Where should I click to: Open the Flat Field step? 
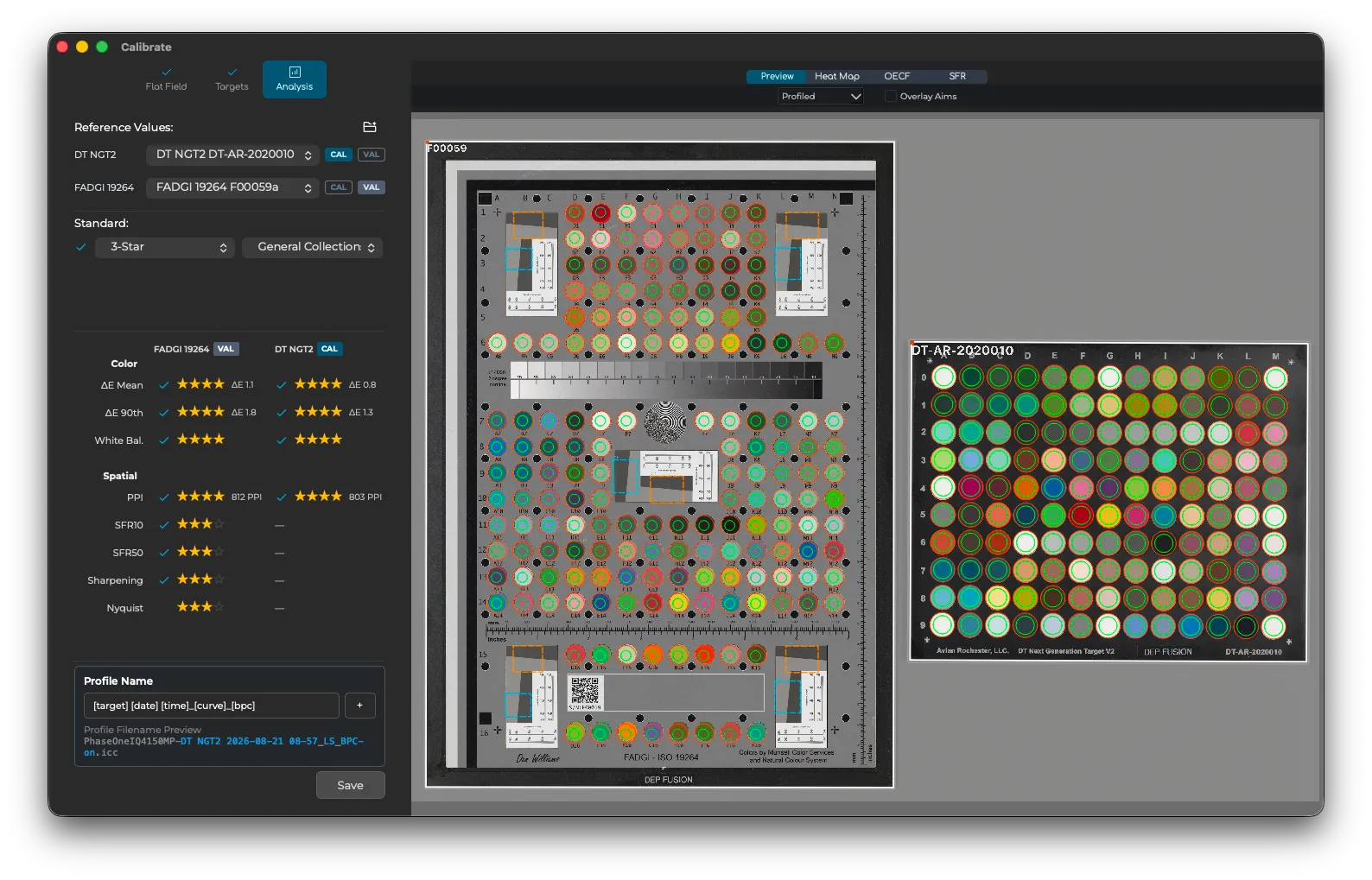pos(166,79)
